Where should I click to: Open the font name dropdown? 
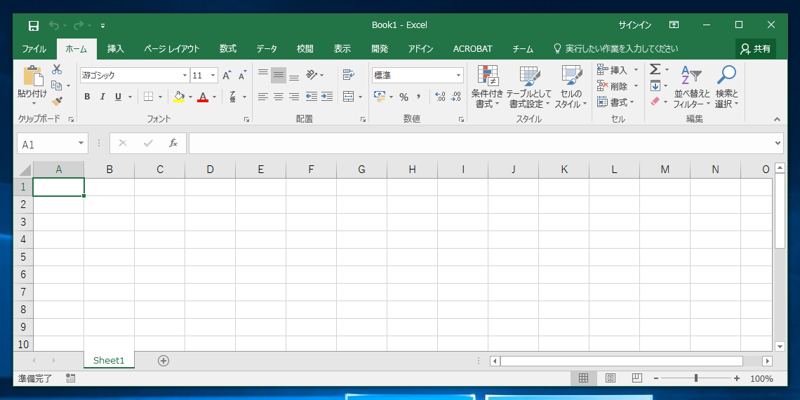click(x=185, y=76)
